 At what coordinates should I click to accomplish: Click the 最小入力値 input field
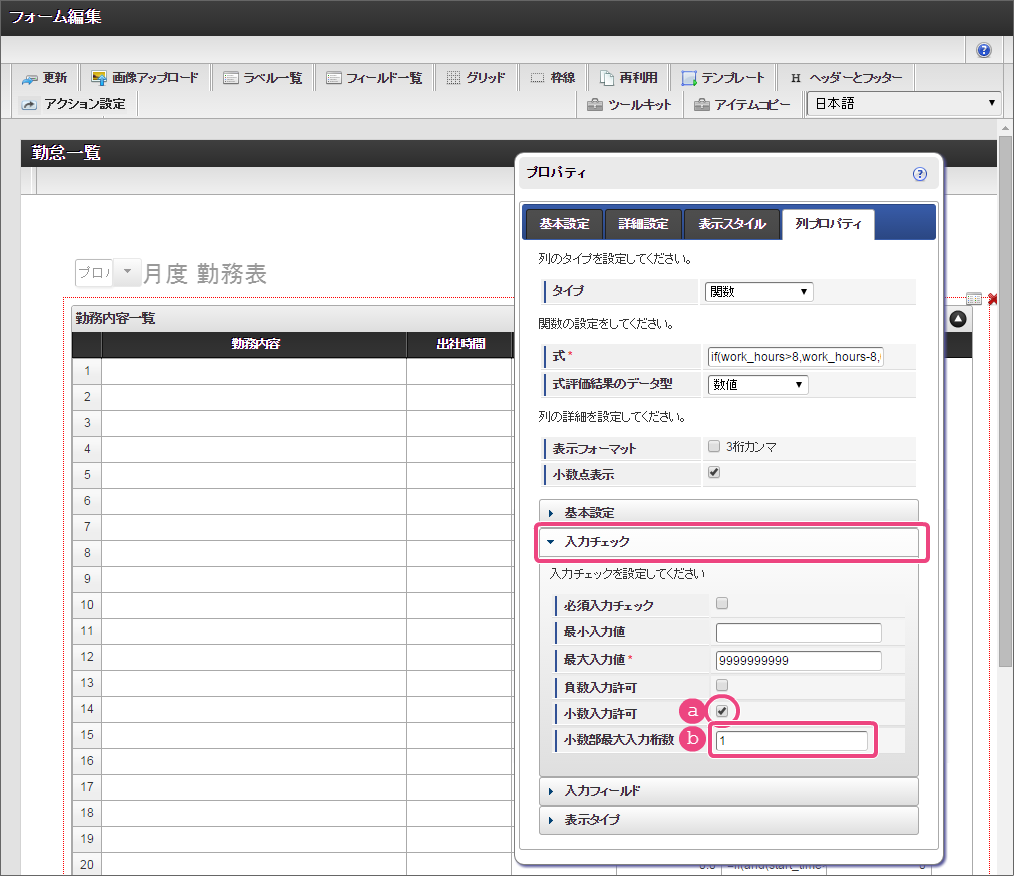798,632
